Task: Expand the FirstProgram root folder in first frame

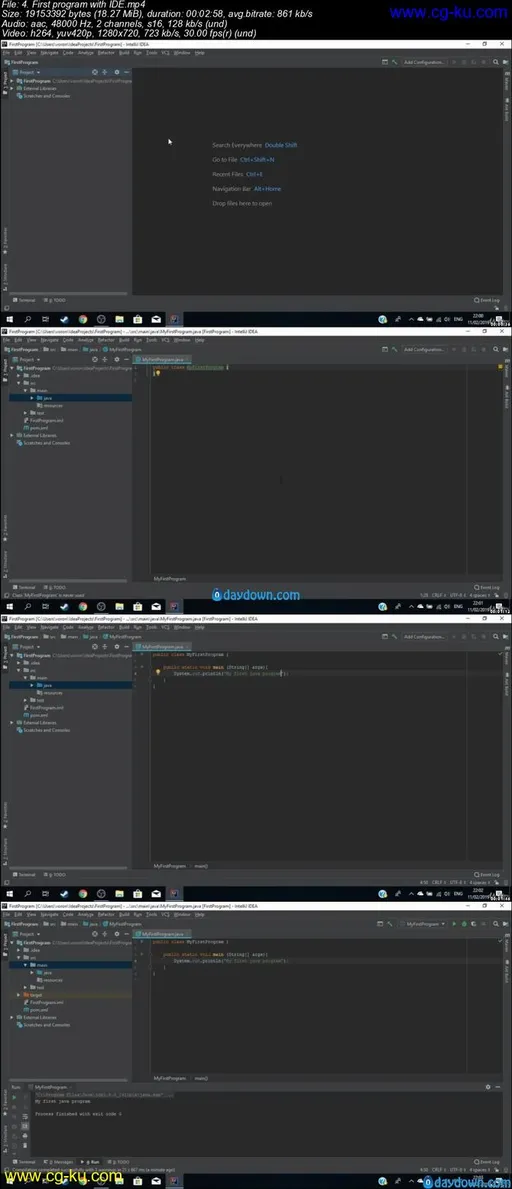Action: 12,80
